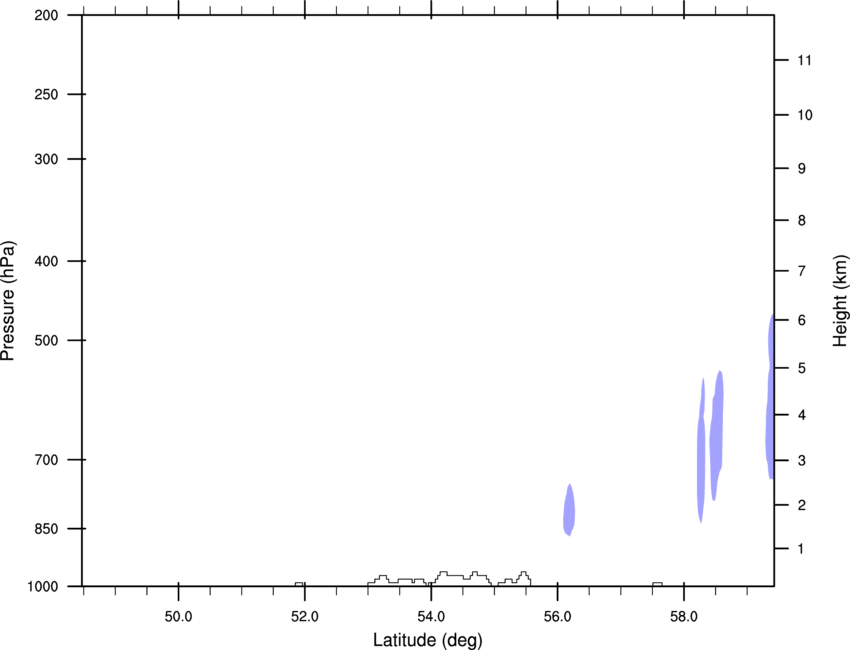Click latitude tick label 56.0
This screenshot has width=850, height=650.
[557, 617]
